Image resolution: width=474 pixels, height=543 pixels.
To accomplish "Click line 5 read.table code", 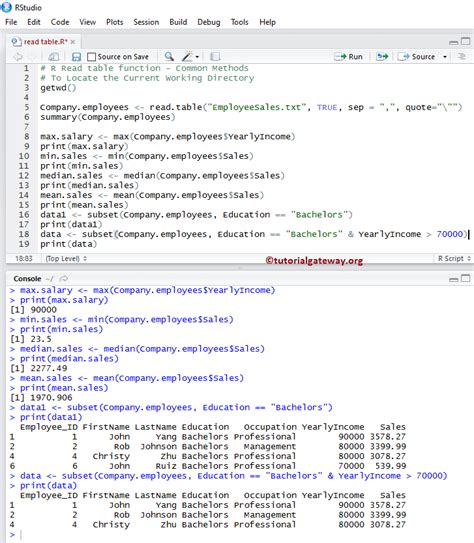I will click(251, 107).
